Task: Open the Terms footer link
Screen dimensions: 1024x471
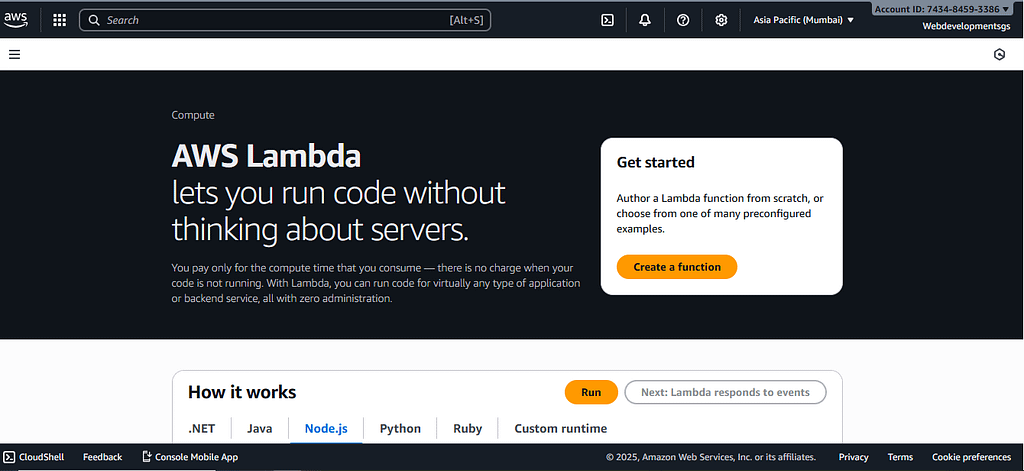Action: 900,457
